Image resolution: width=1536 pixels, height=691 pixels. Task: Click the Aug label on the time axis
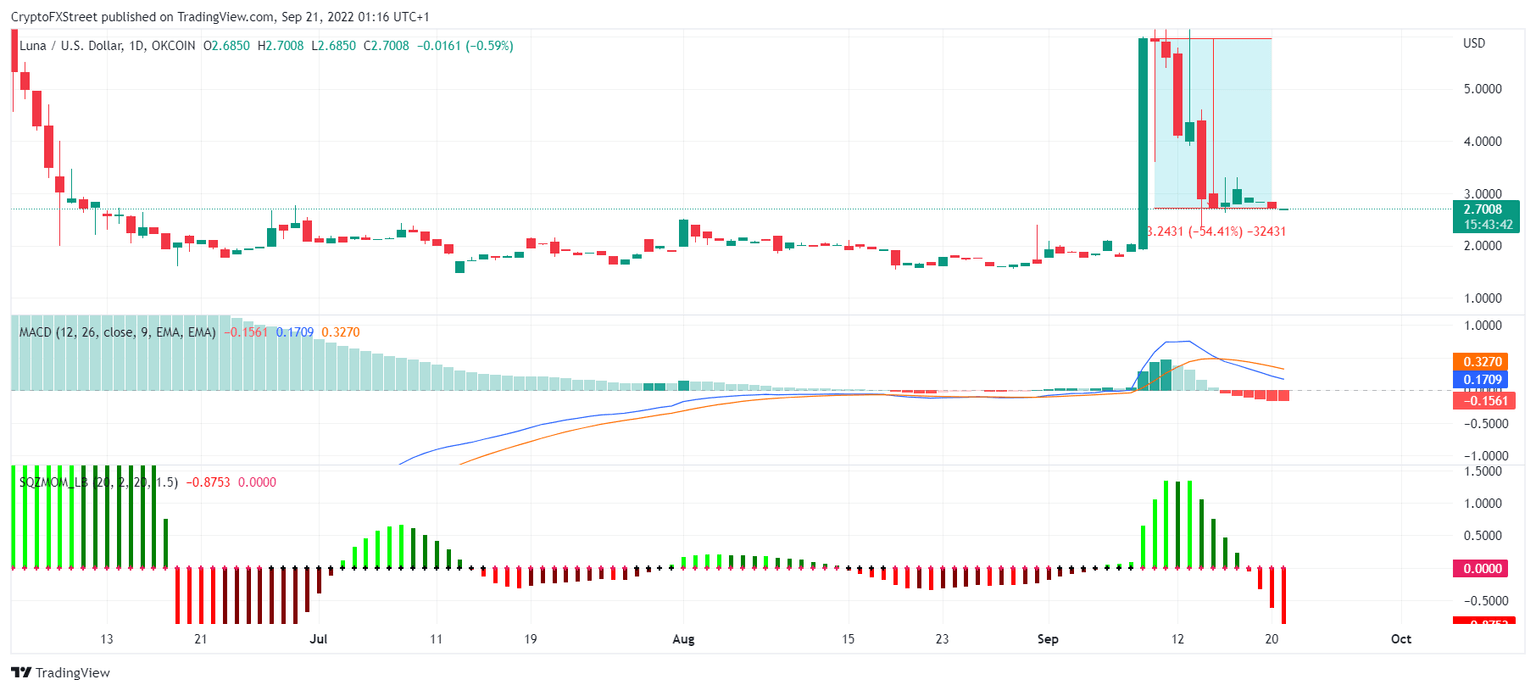684,639
